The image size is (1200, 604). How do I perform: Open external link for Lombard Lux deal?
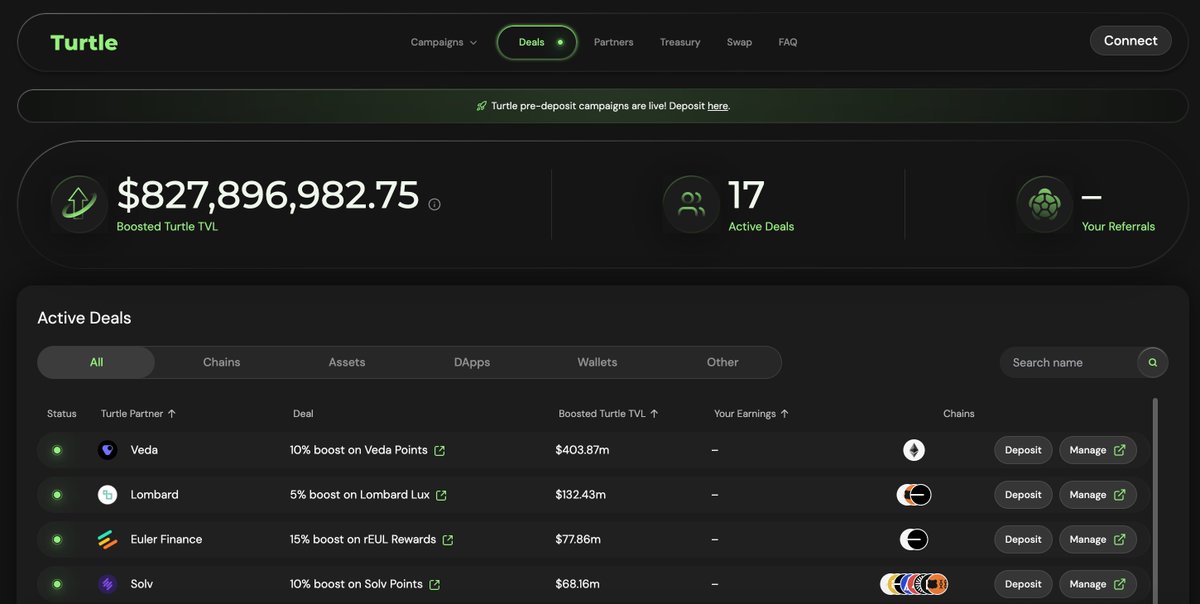[x=441, y=495]
